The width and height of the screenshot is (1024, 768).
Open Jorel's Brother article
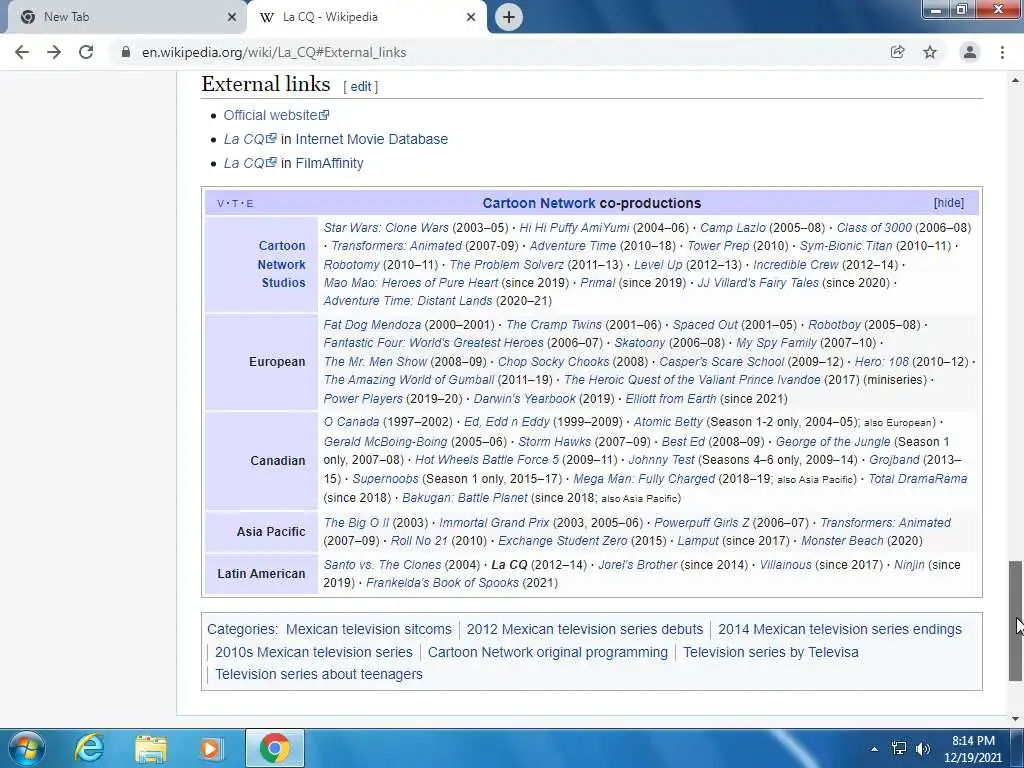(637, 565)
